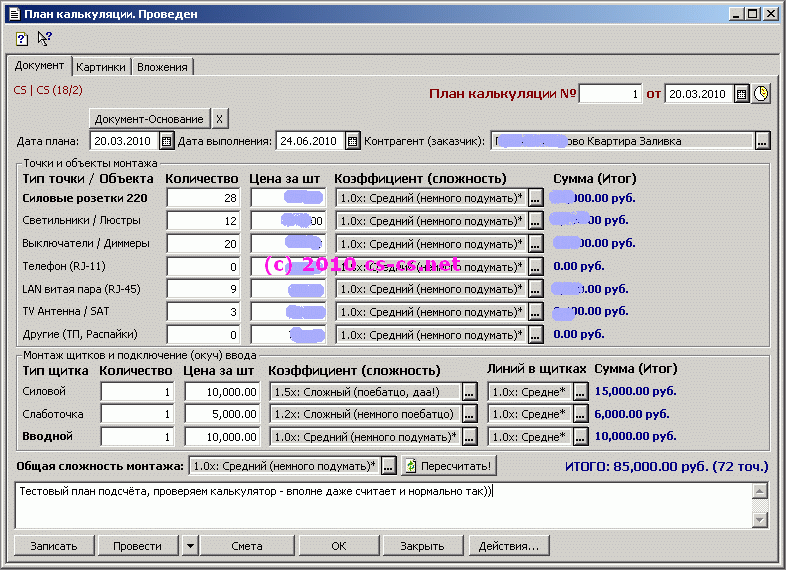Click the What's This pointer help icon
Image resolution: width=786 pixels, height=570 pixels.
pyautogui.click(x=45, y=38)
